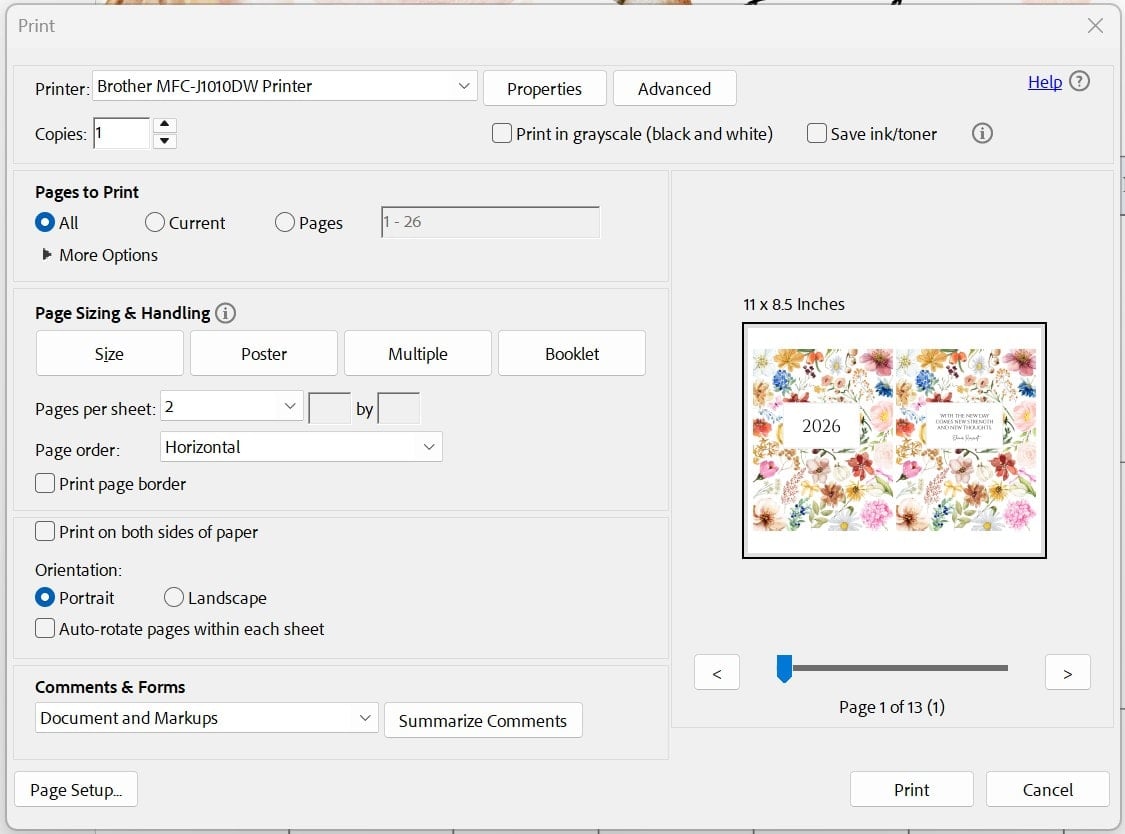Select the Current pages radio button
Screen dimensions: 1125x834
155,222
